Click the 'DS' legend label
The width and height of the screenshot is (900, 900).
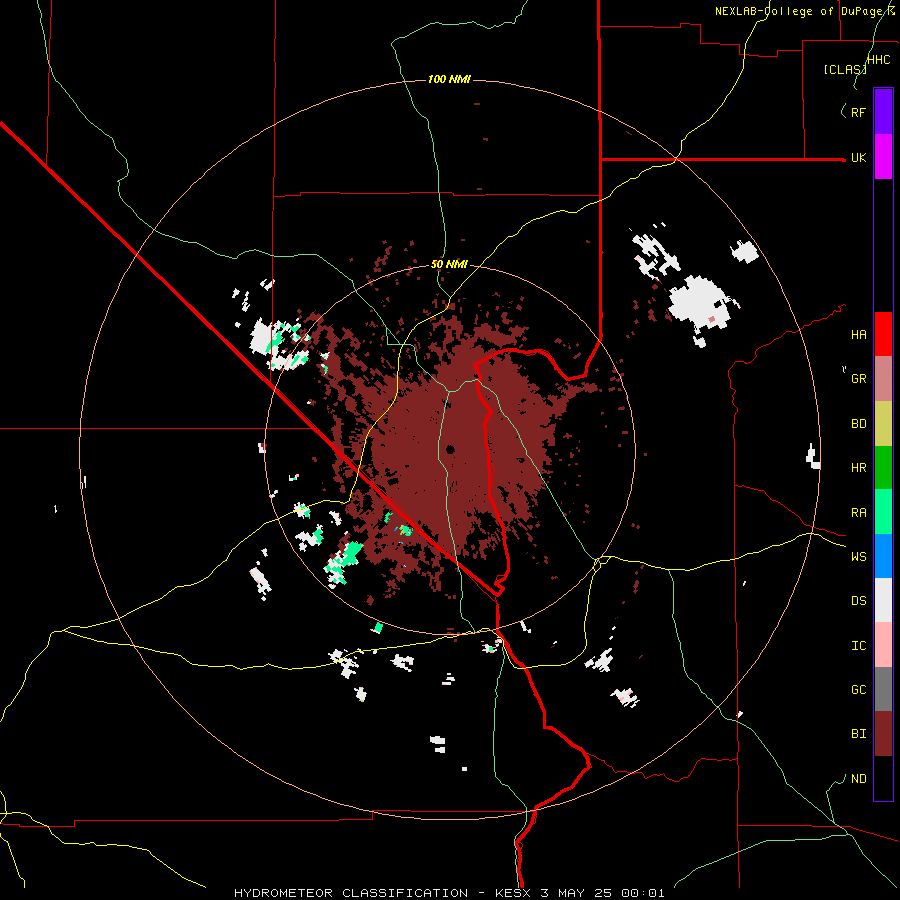click(859, 600)
